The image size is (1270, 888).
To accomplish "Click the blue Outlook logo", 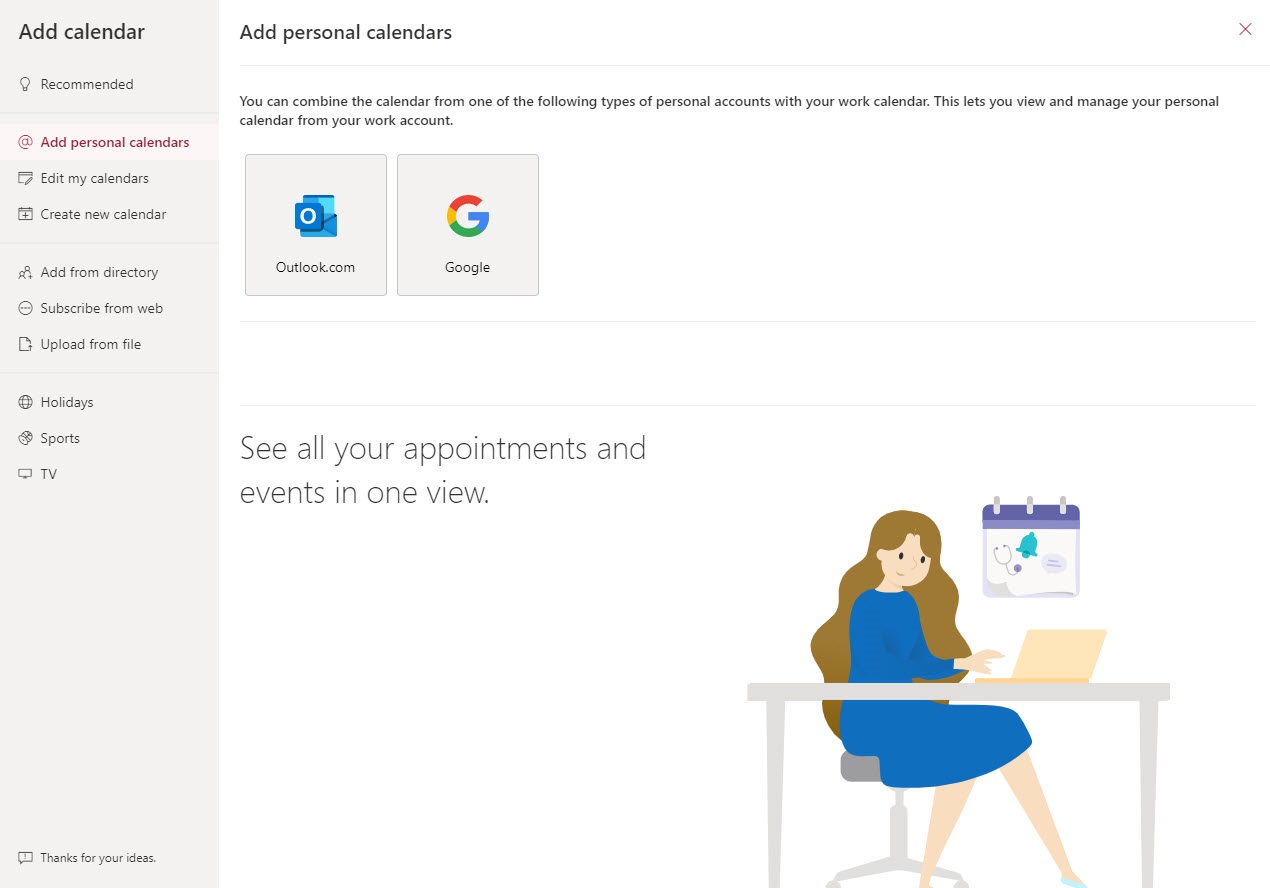I will 316,216.
